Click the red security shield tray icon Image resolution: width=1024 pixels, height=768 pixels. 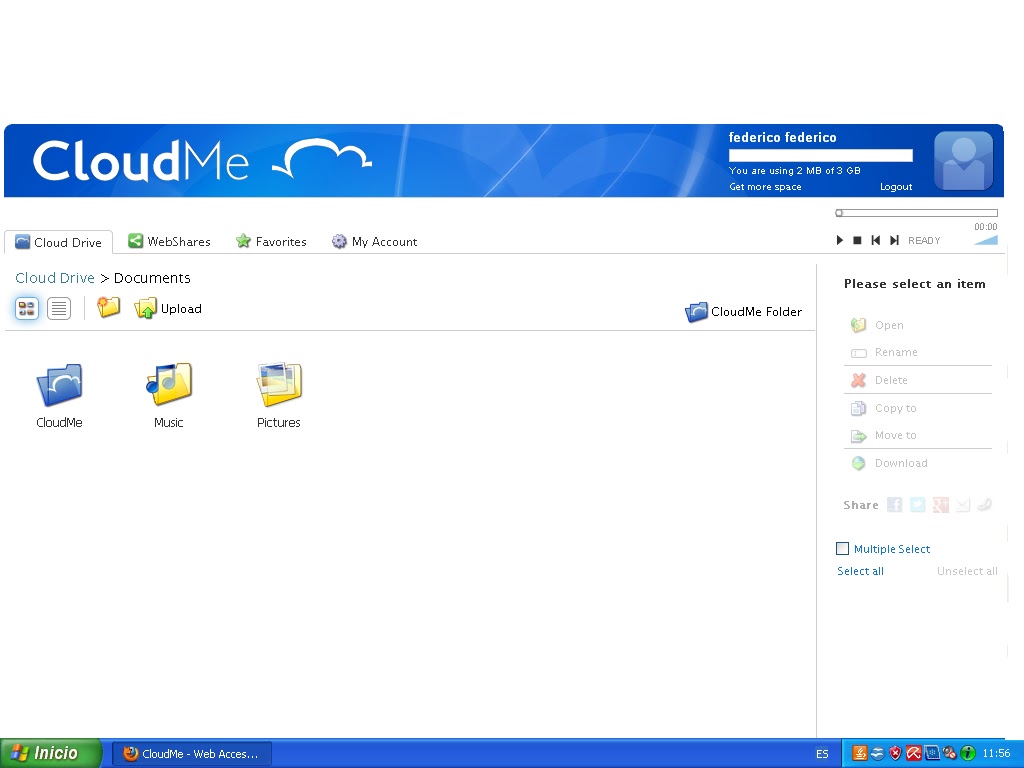(x=895, y=754)
